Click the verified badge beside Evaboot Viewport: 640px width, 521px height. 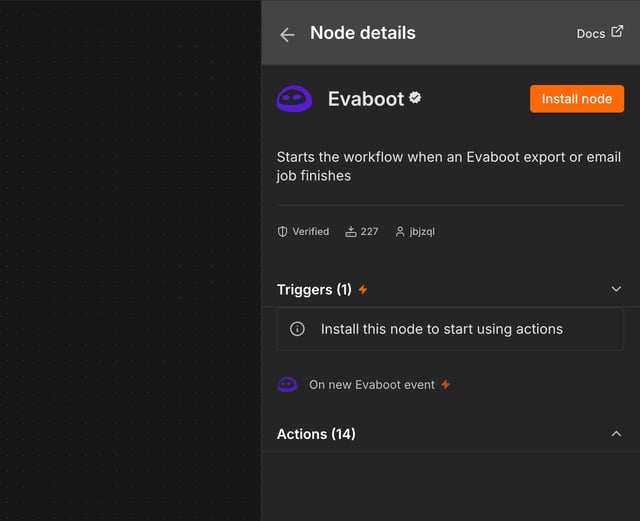415,98
